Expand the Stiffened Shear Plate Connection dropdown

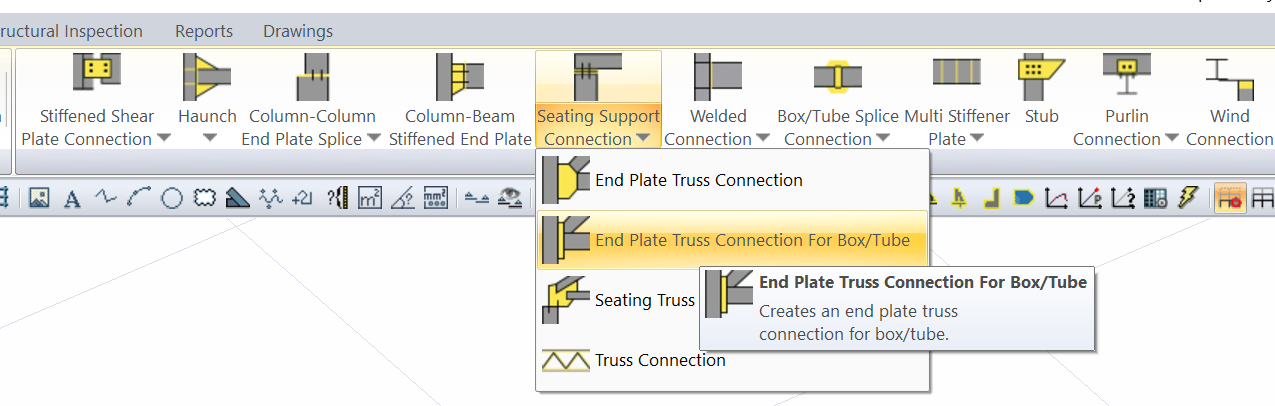164,139
